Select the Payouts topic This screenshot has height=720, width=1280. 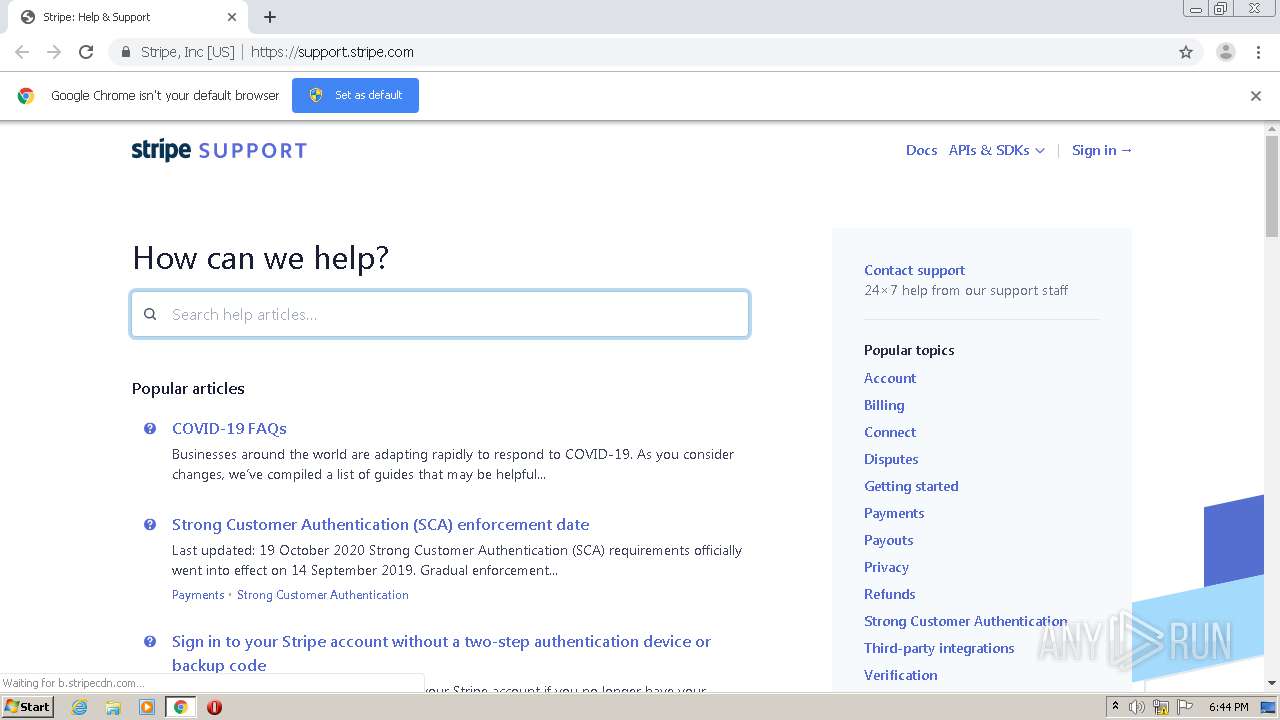click(x=889, y=540)
